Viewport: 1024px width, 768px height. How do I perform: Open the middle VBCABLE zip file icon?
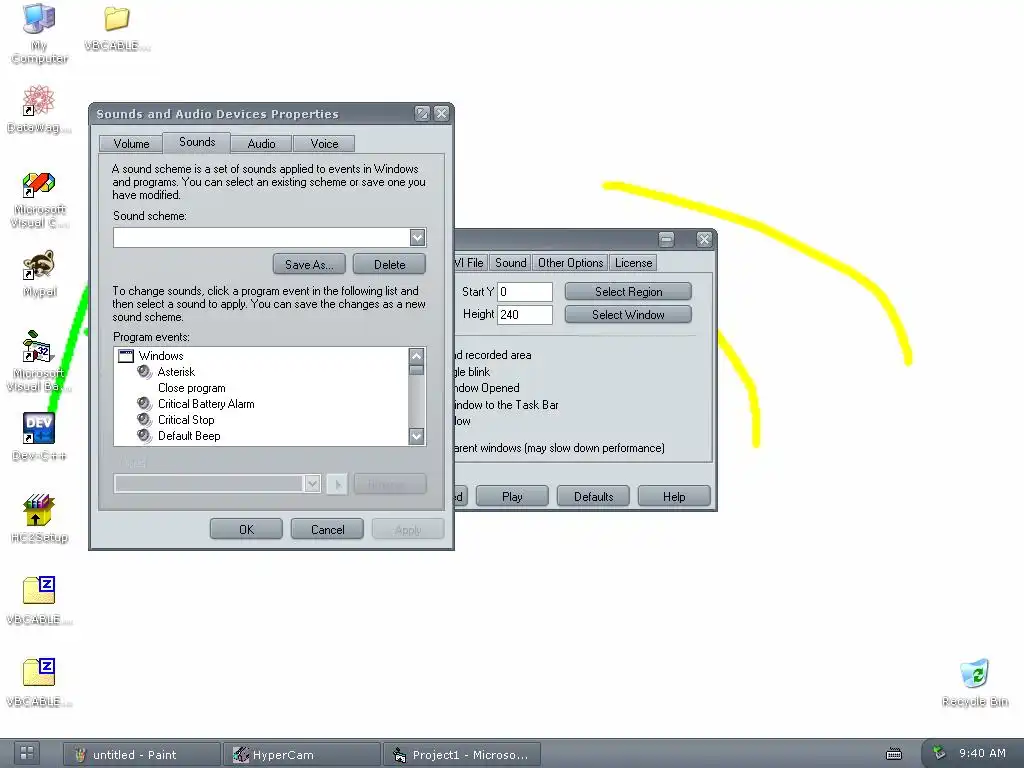point(39,600)
